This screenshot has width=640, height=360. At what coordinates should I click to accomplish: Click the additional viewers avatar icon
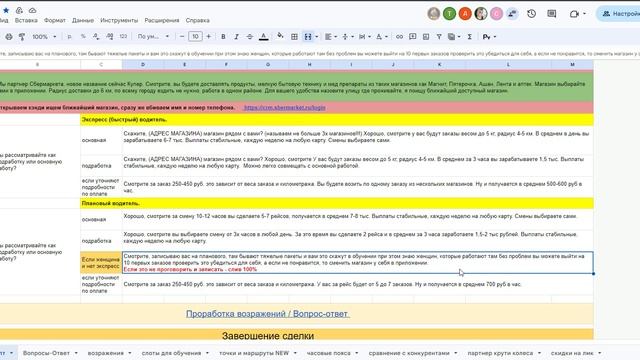click(512, 13)
